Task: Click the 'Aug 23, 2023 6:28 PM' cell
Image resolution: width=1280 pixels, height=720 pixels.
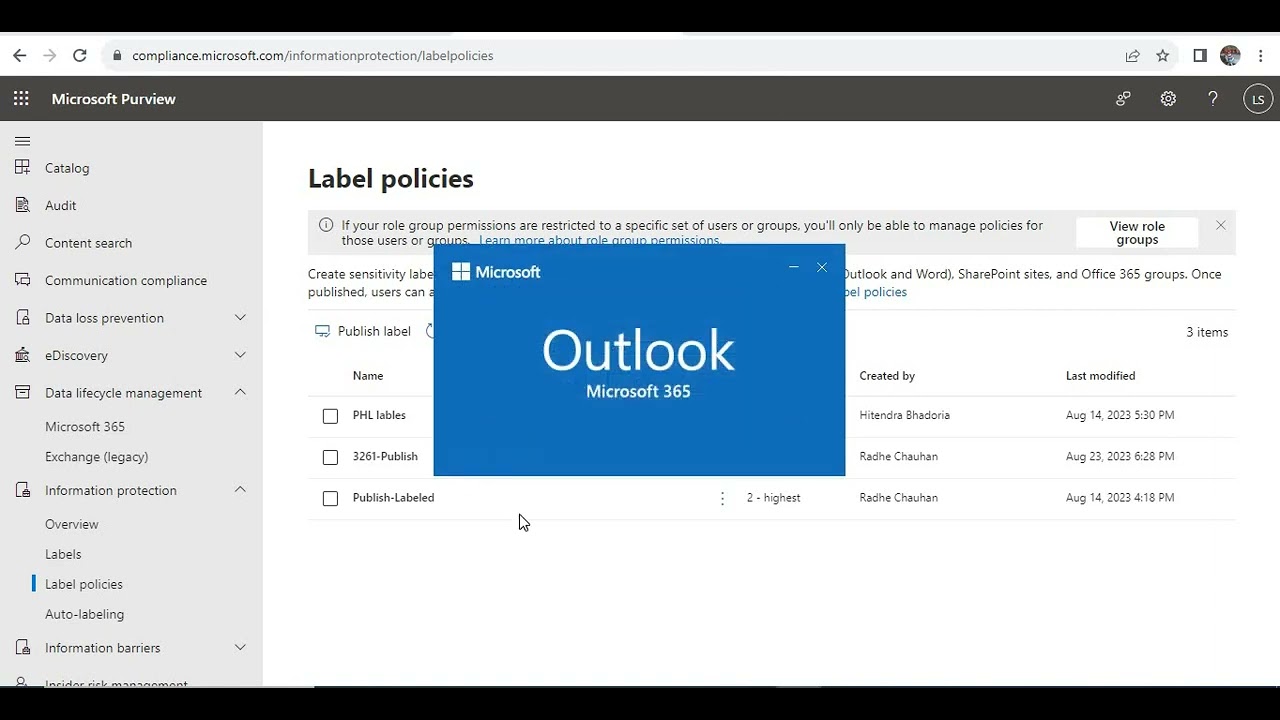Action: (x=1120, y=456)
